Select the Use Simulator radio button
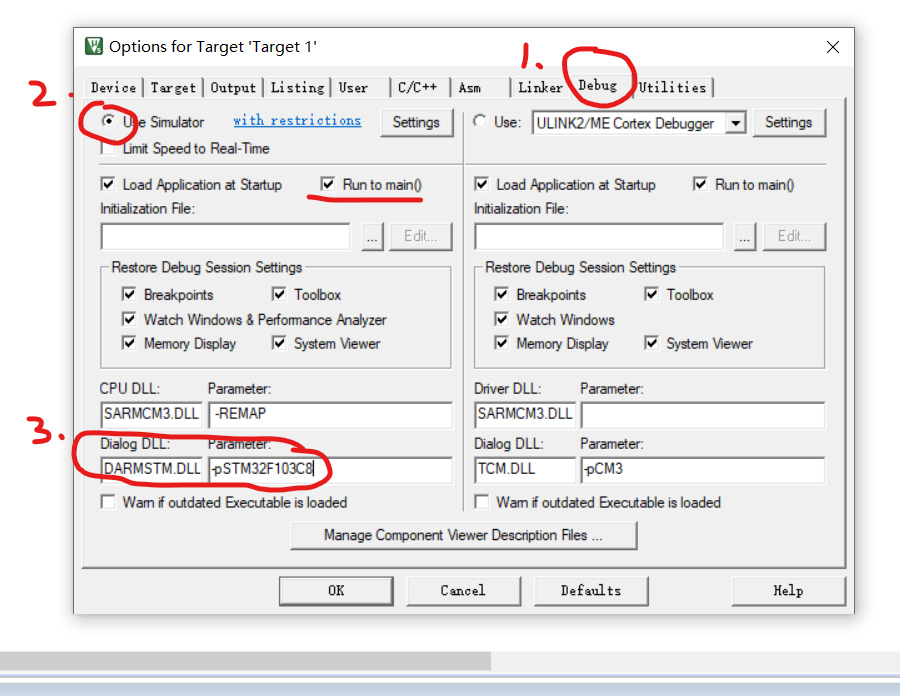 click(108, 121)
